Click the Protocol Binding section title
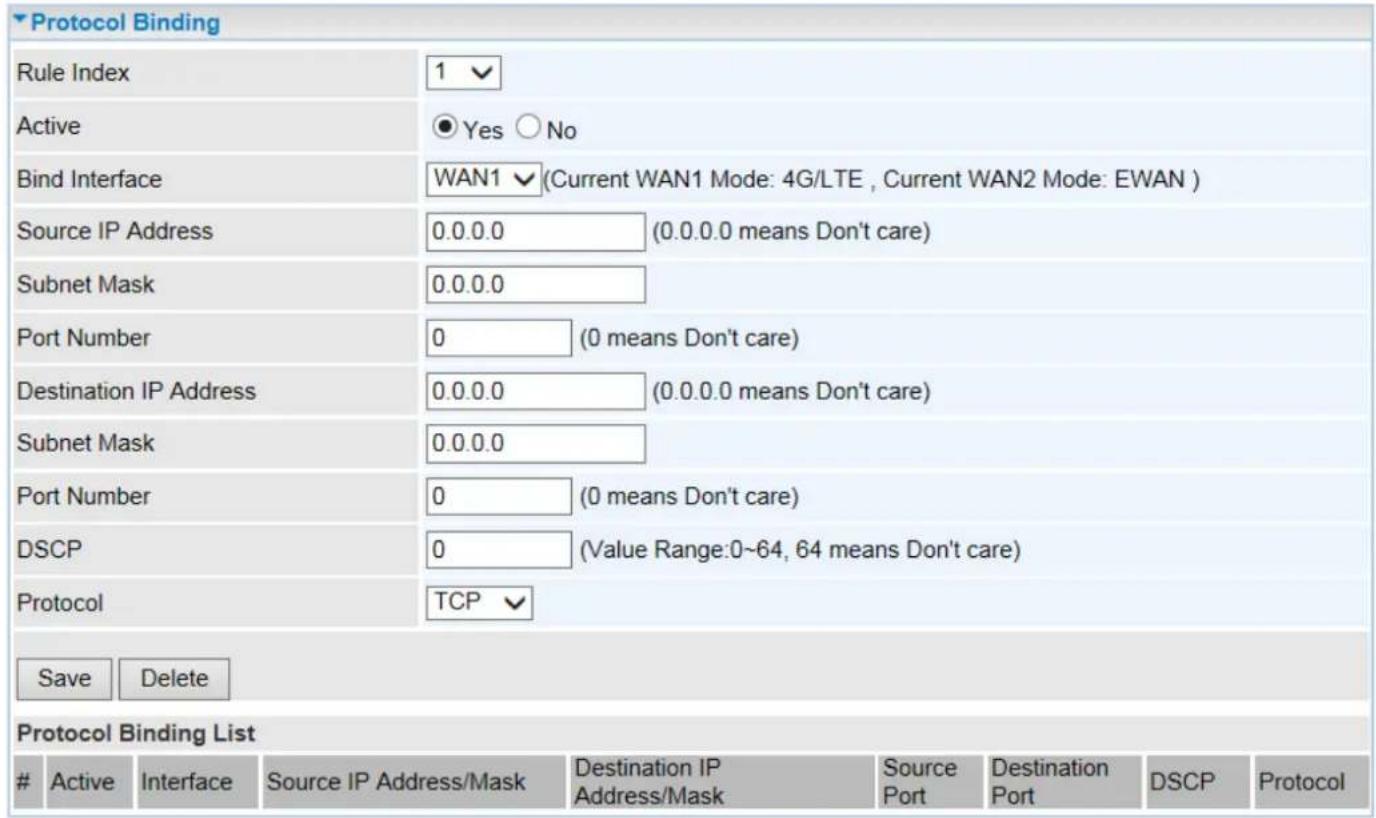This screenshot has height=818, width=1376. click(x=125, y=22)
